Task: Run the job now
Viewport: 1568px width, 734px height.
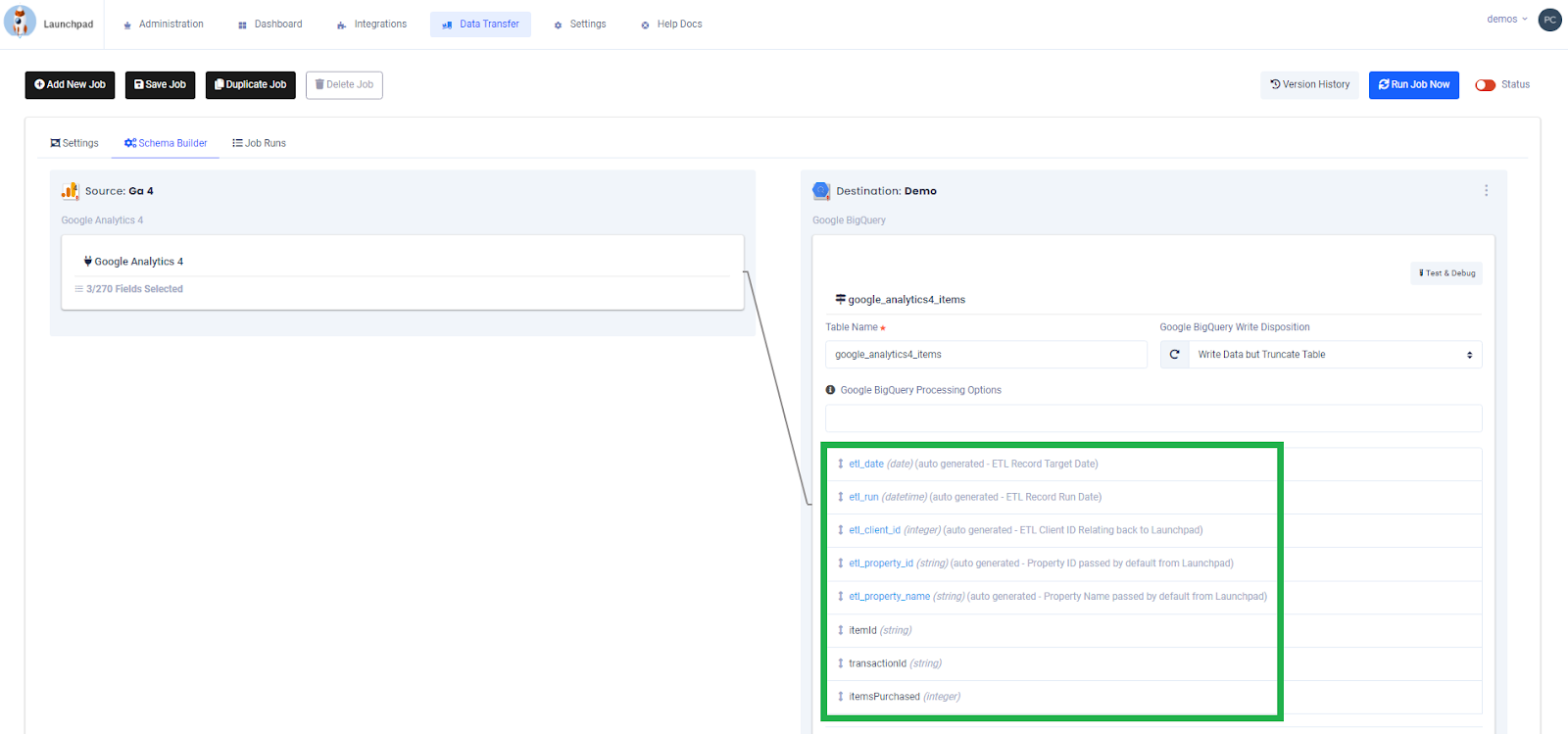Action: (x=1413, y=85)
